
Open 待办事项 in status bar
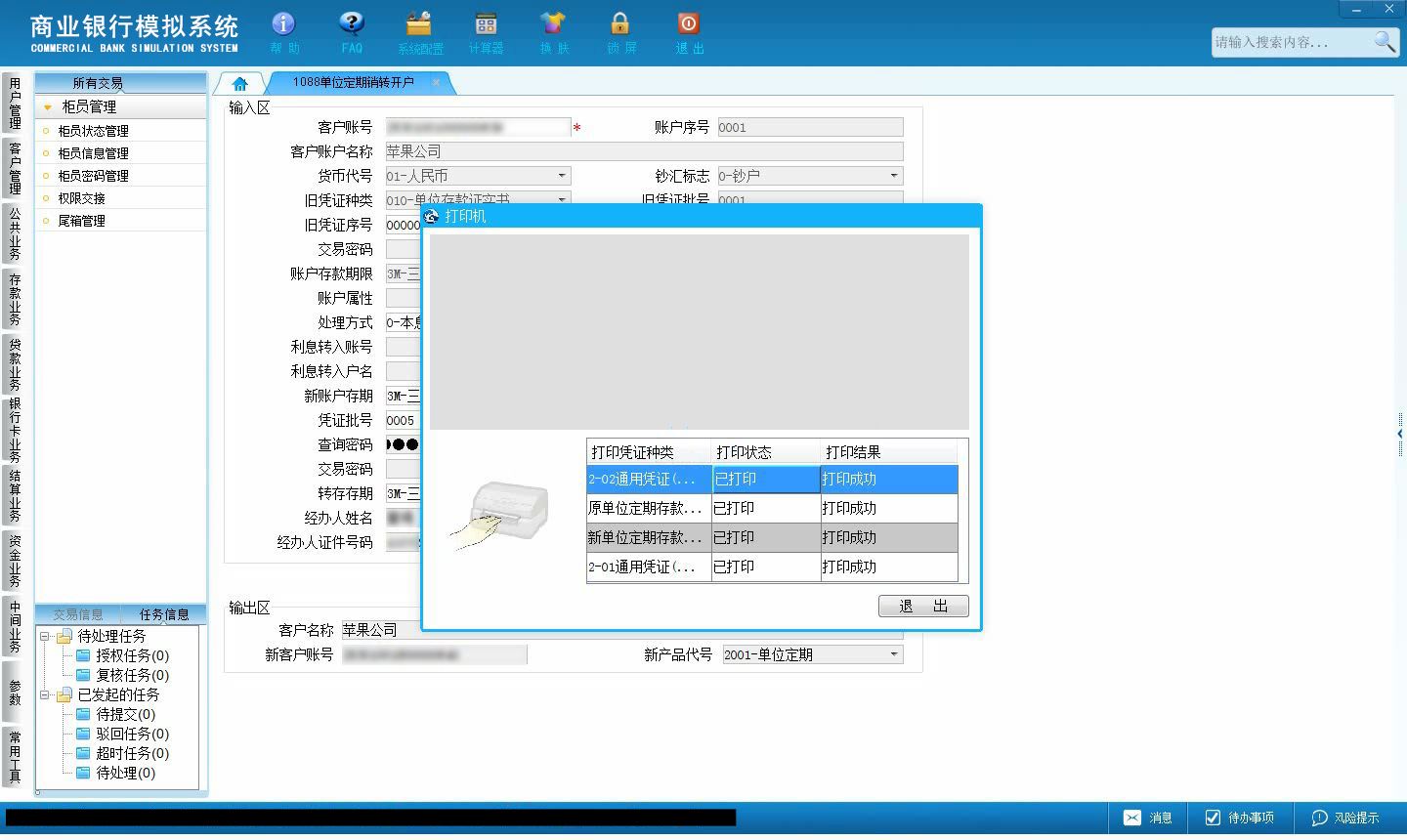pos(1239,818)
